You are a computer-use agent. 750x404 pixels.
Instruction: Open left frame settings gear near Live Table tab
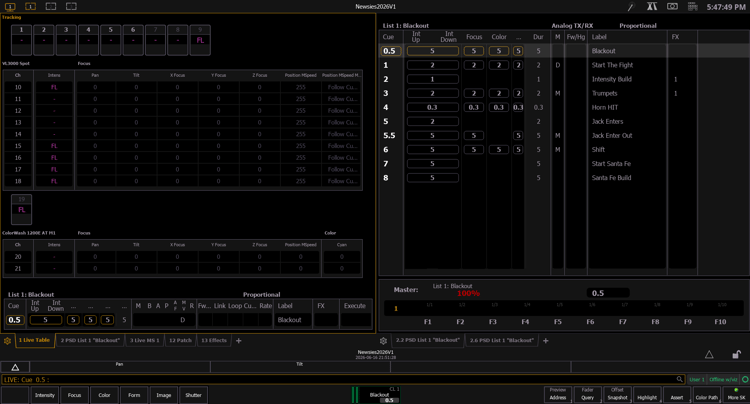pyautogui.click(x=8, y=341)
